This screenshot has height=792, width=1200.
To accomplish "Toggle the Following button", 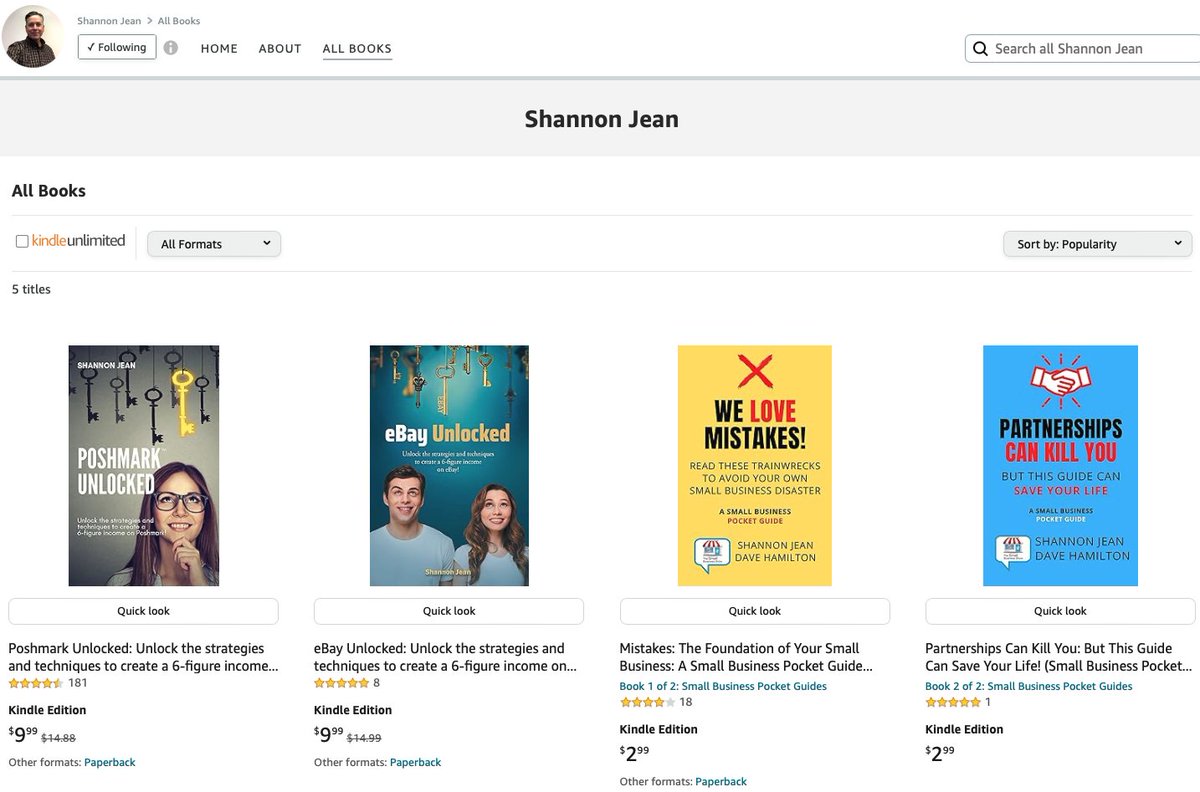I will [117, 47].
